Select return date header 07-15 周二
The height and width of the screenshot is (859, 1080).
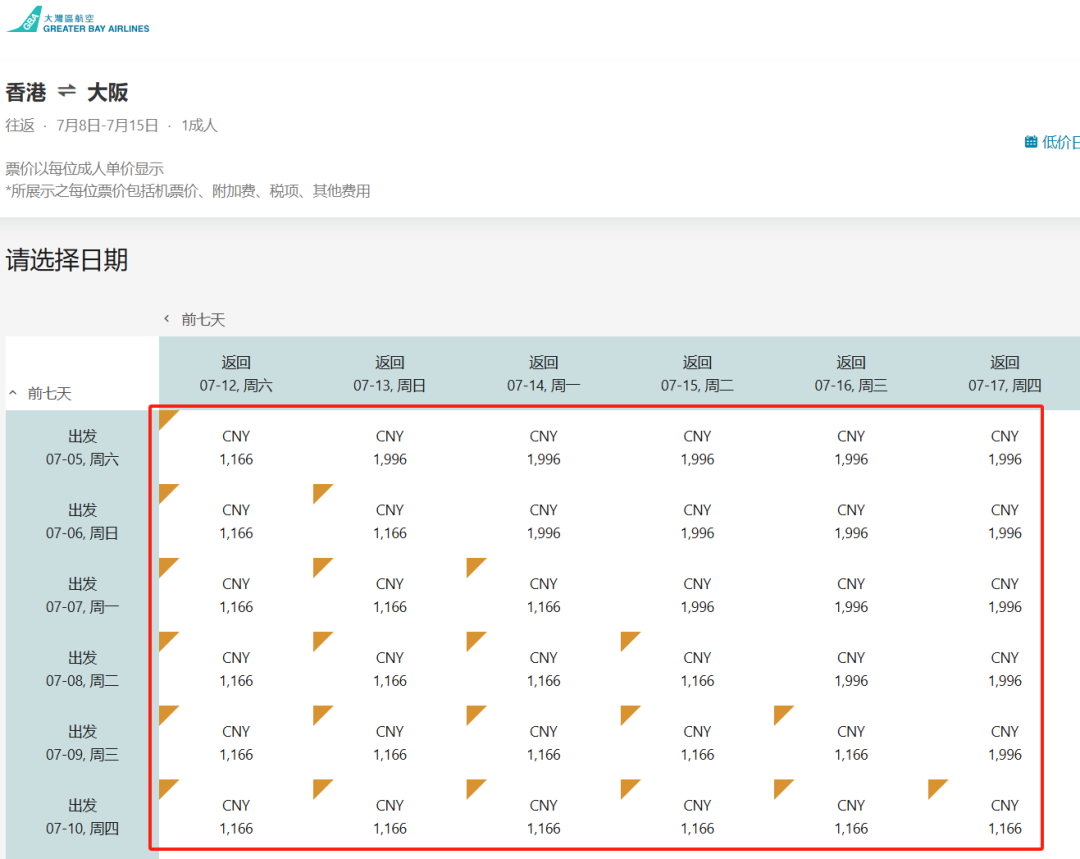(697, 373)
